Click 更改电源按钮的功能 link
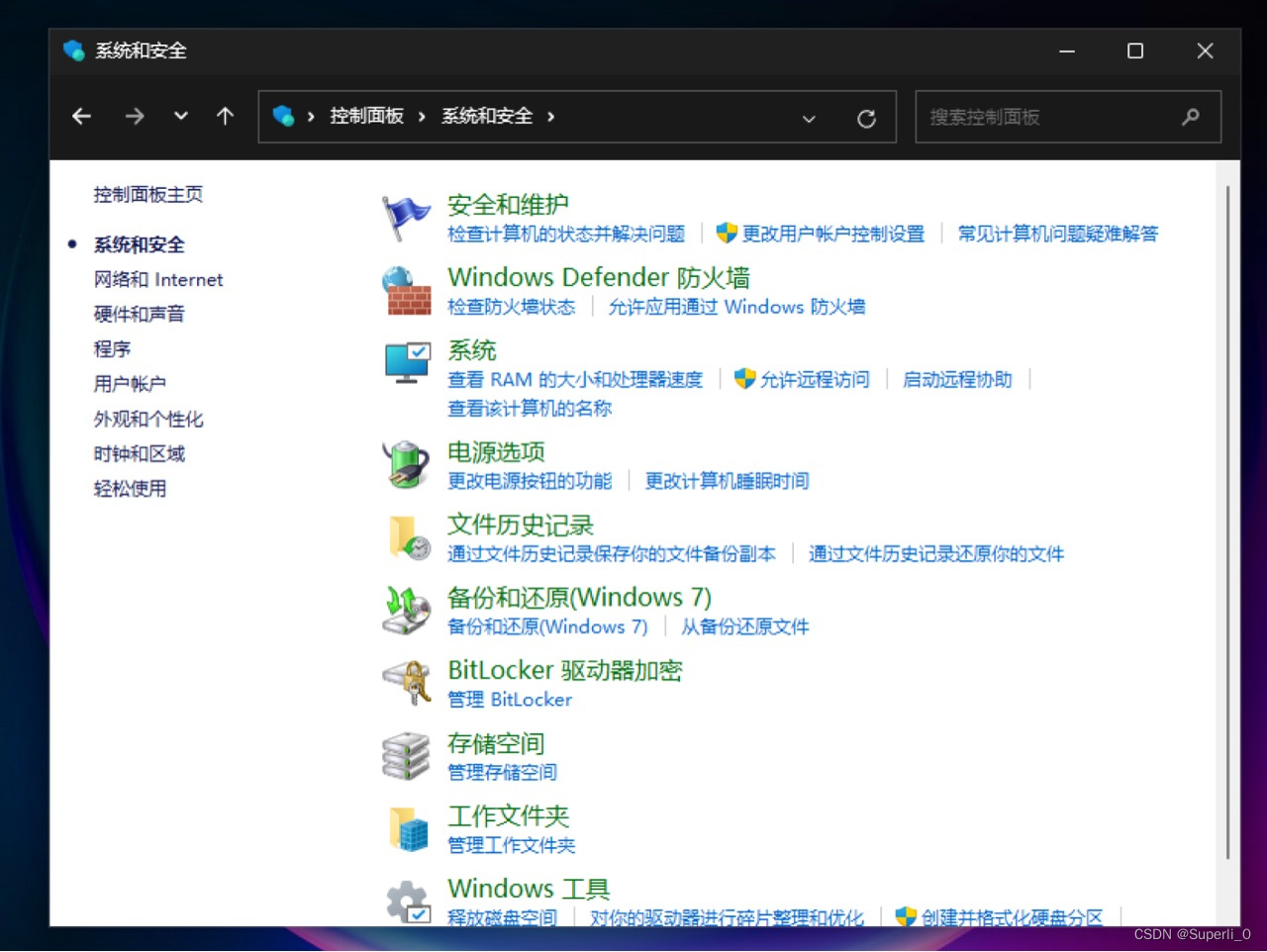1267x952 pixels. point(530,481)
